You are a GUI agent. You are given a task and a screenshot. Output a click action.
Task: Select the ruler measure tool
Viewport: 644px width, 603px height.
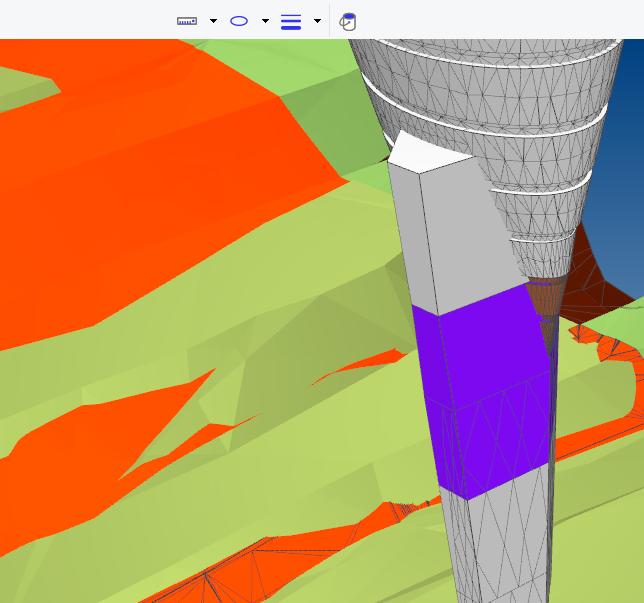187,21
